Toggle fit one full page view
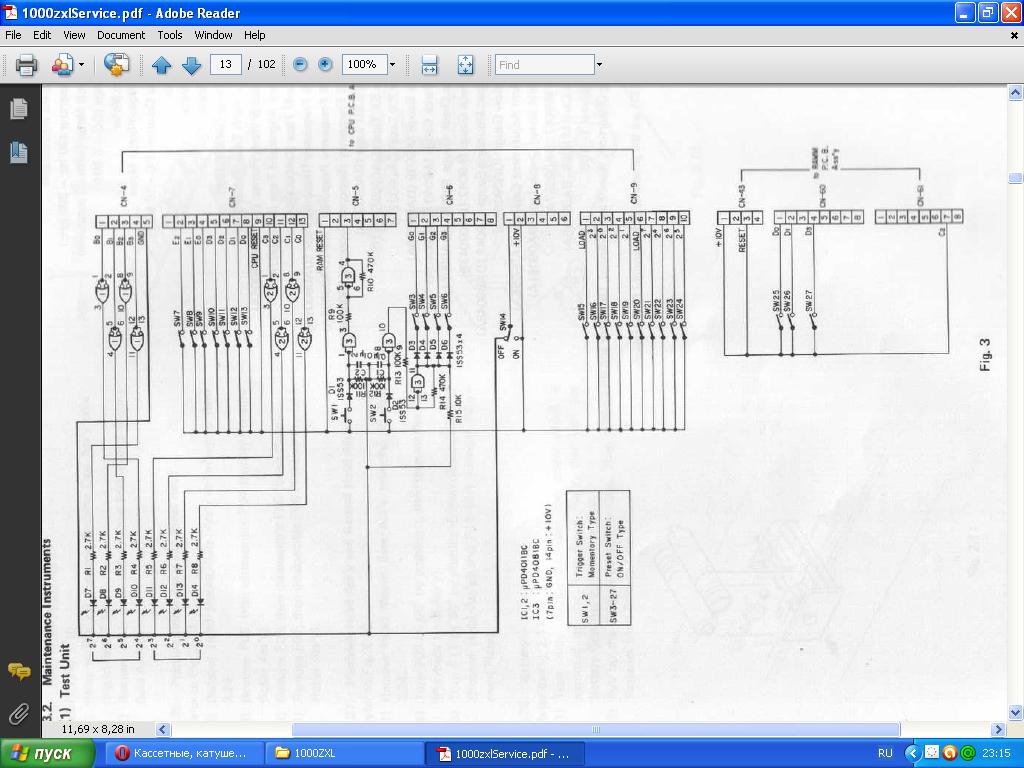Viewport: 1024px width, 768px height. pos(465,65)
